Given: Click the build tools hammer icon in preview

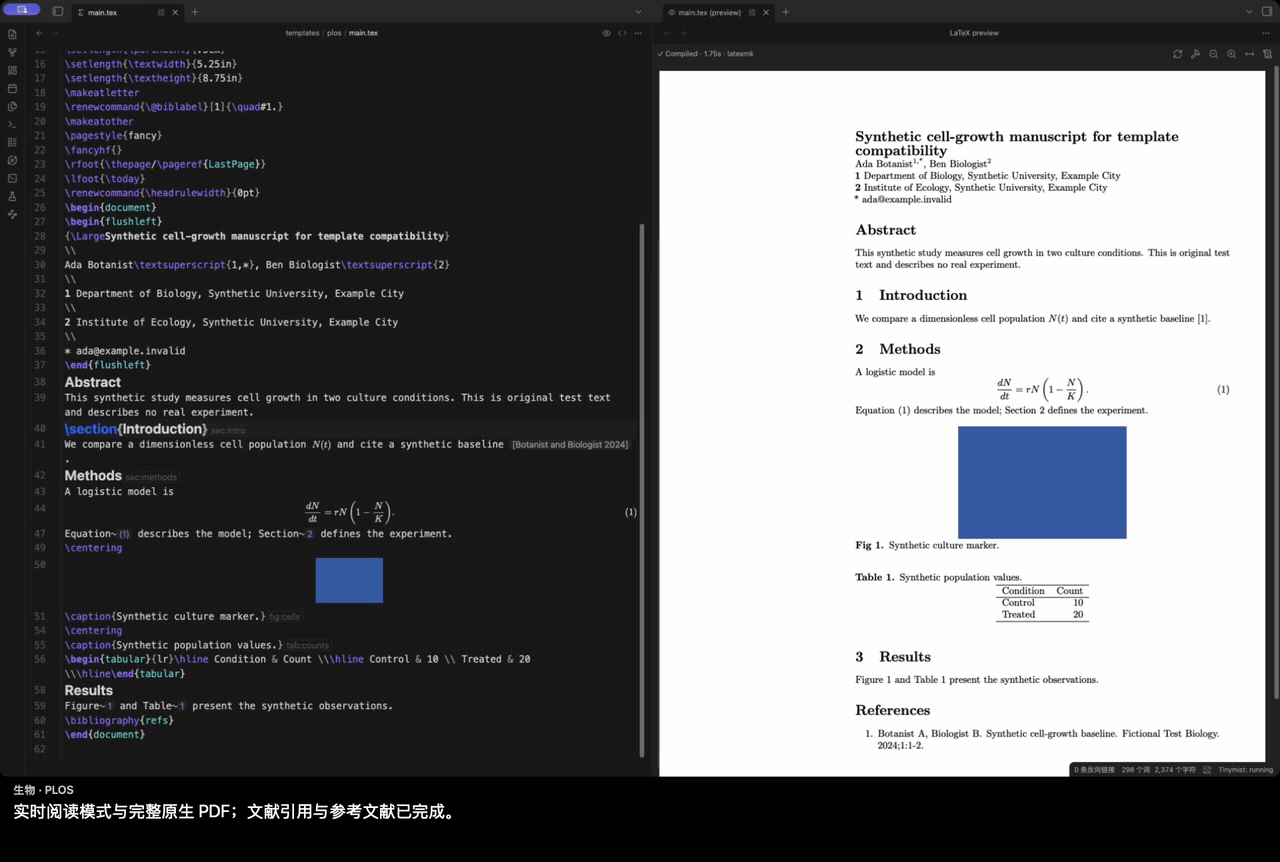Looking at the screenshot, I should tap(1196, 54).
